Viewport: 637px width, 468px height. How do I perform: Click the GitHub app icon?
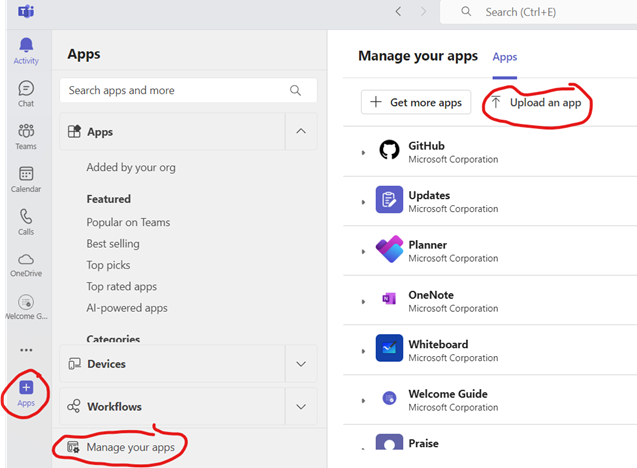click(x=389, y=151)
